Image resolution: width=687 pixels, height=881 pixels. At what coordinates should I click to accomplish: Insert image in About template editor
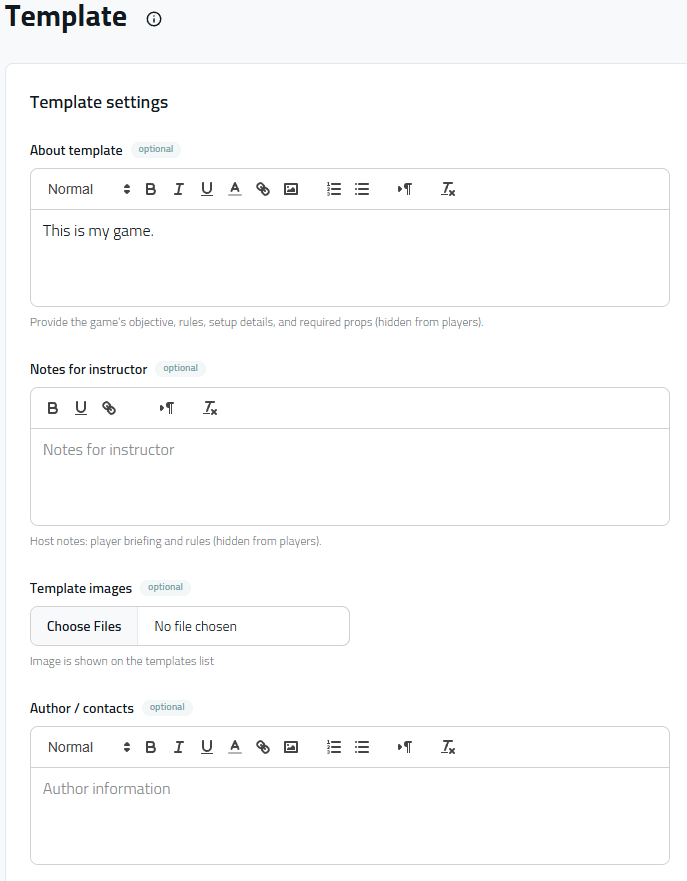pyautogui.click(x=291, y=189)
